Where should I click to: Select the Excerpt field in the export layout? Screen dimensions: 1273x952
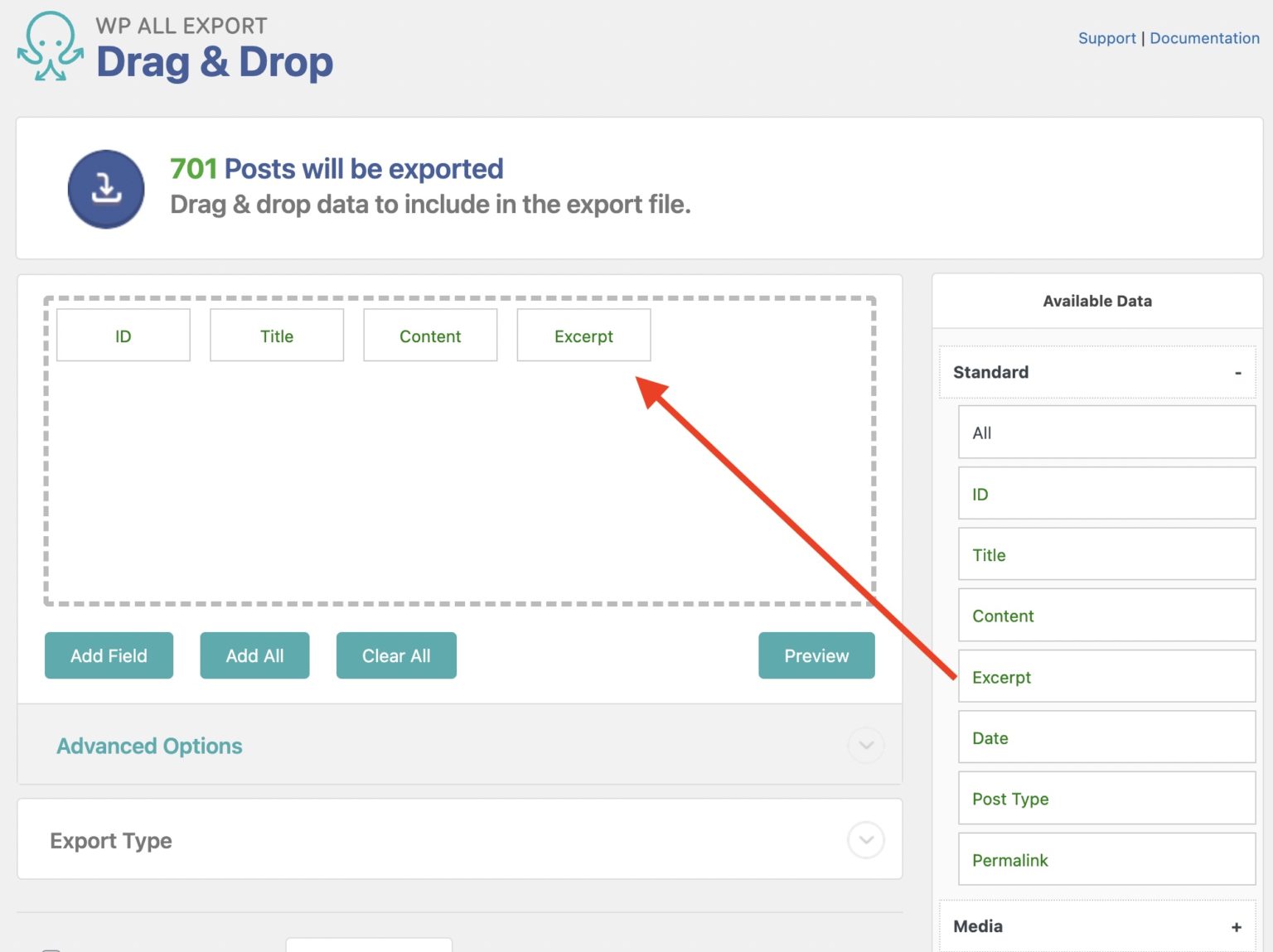(x=583, y=335)
